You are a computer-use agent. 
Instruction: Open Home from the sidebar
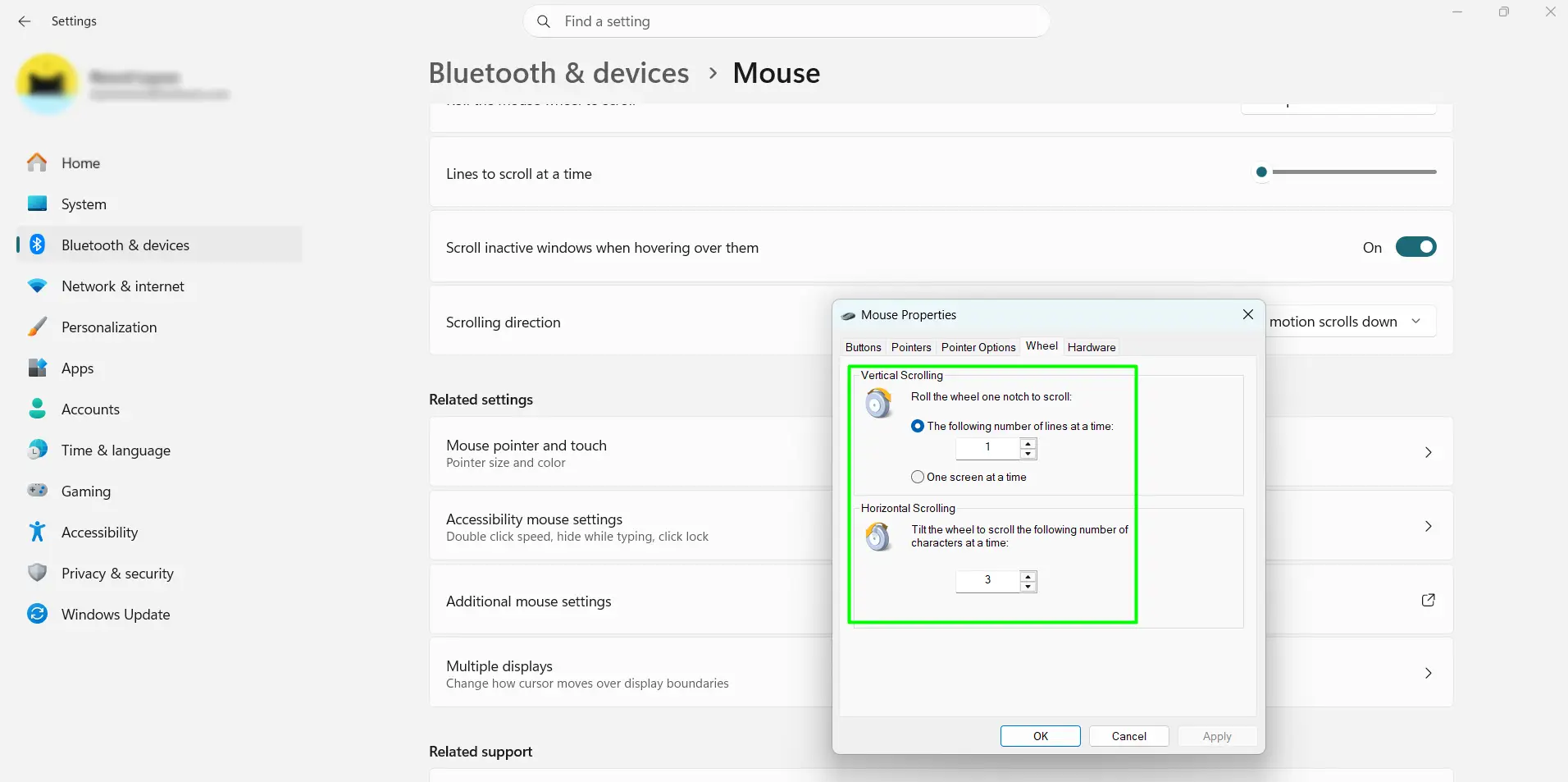[160, 163]
